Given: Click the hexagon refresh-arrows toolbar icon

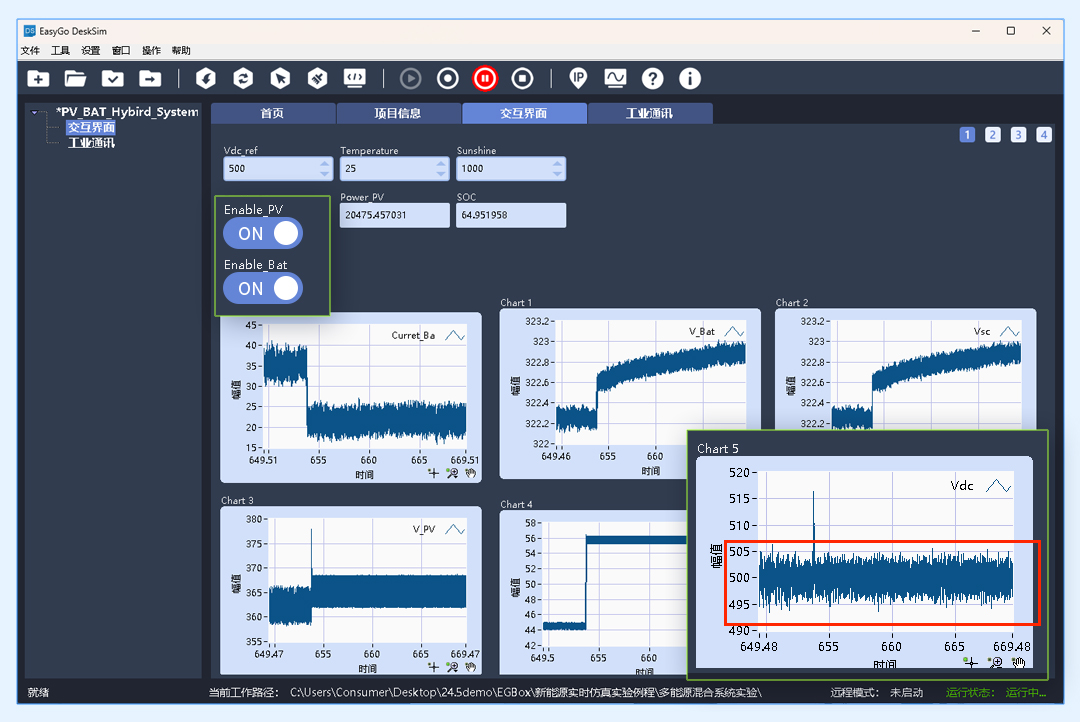Looking at the screenshot, I should click(x=242, y=79).
